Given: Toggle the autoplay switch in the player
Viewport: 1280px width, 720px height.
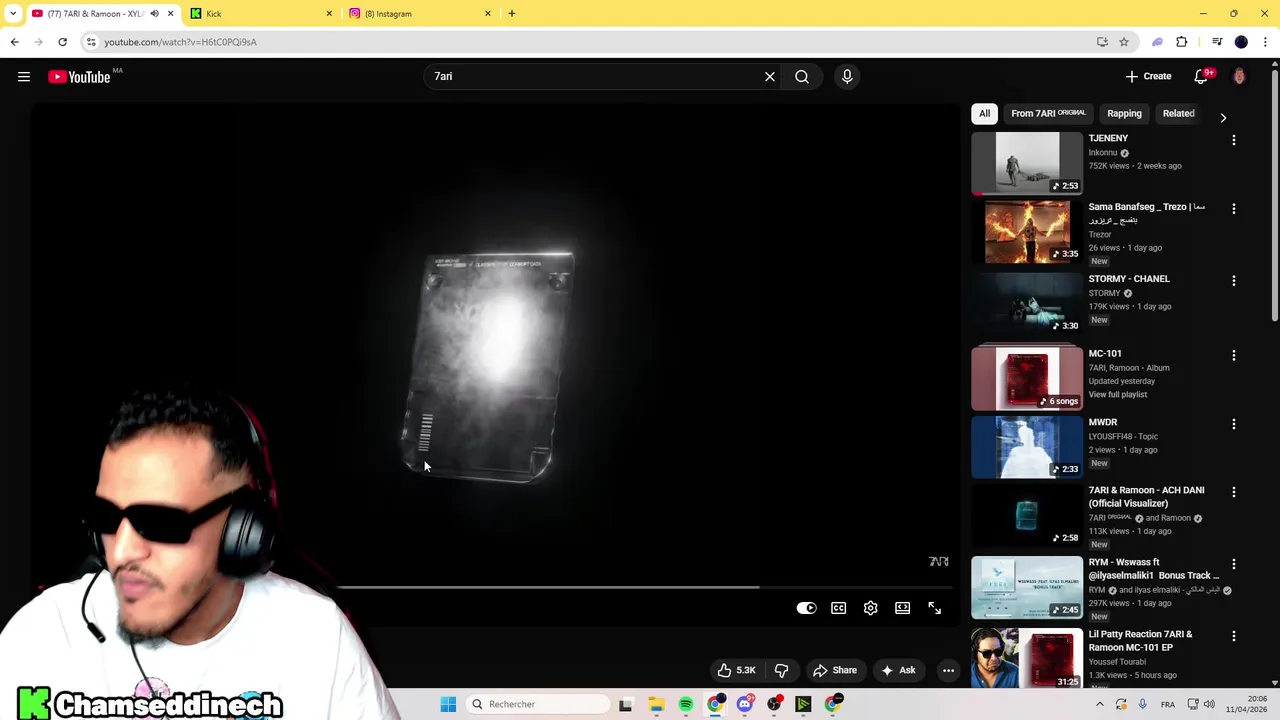Looking at the screenshot, I should [x=806, y=608].
